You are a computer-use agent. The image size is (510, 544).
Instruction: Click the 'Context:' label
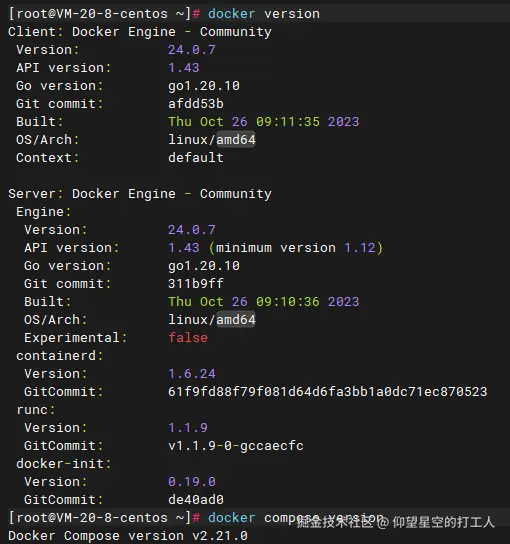48,158
